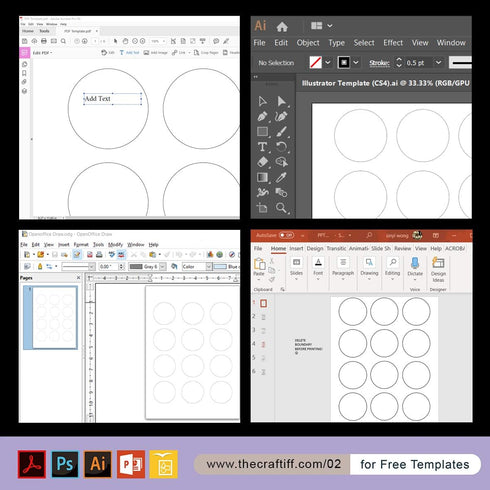Select the Paintbrush tool in Illustrator
Image resolution: width=490 pixels, height=490 pixels.
pos(281,132)
